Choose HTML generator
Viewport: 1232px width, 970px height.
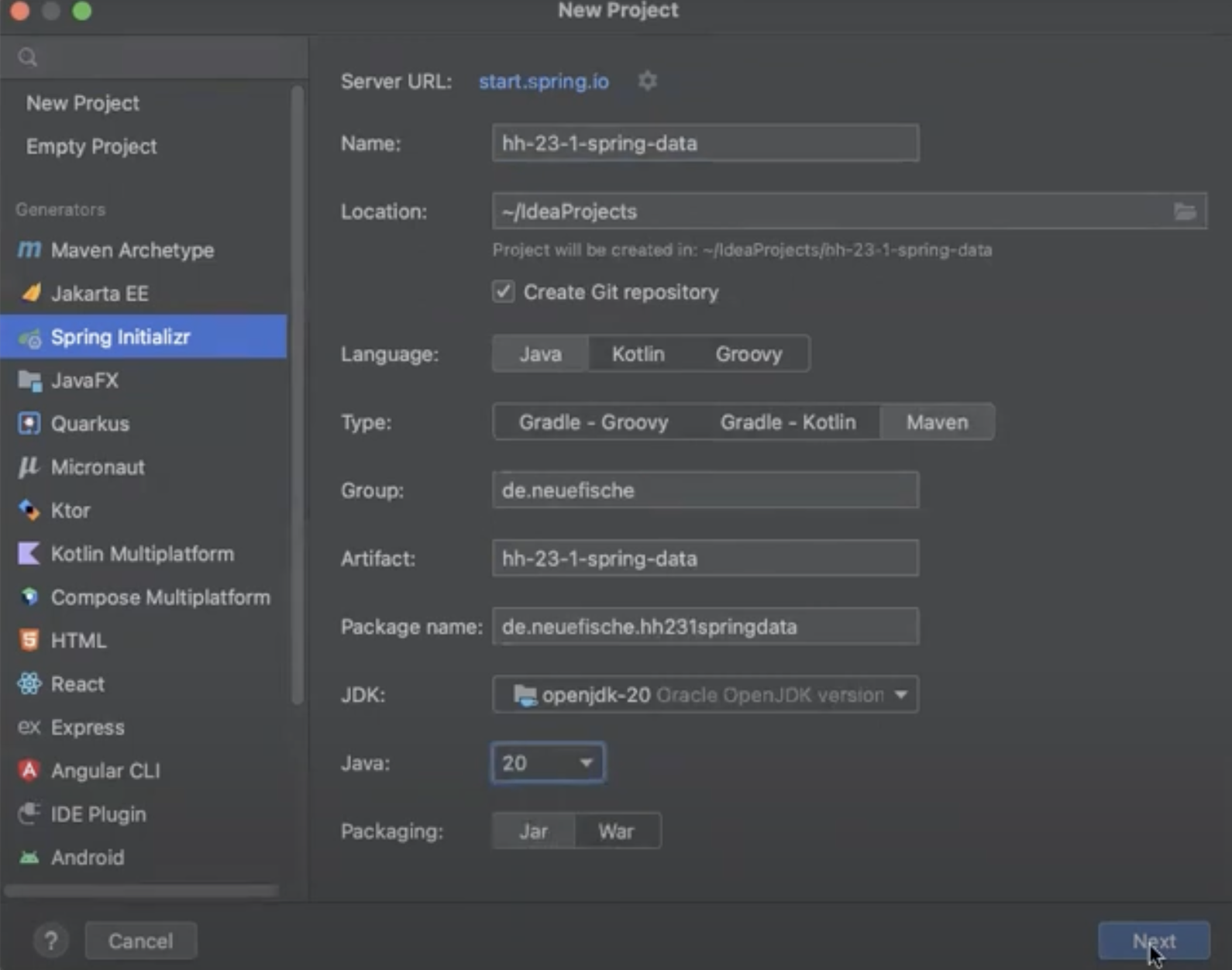click(x=143, y=641)
